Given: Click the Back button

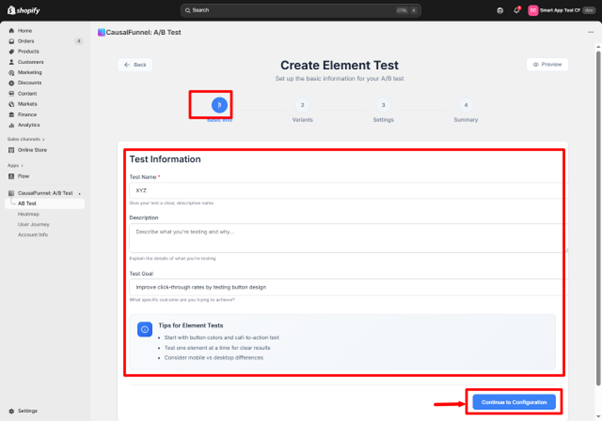Looking at the screenshot, I should 135,64.
